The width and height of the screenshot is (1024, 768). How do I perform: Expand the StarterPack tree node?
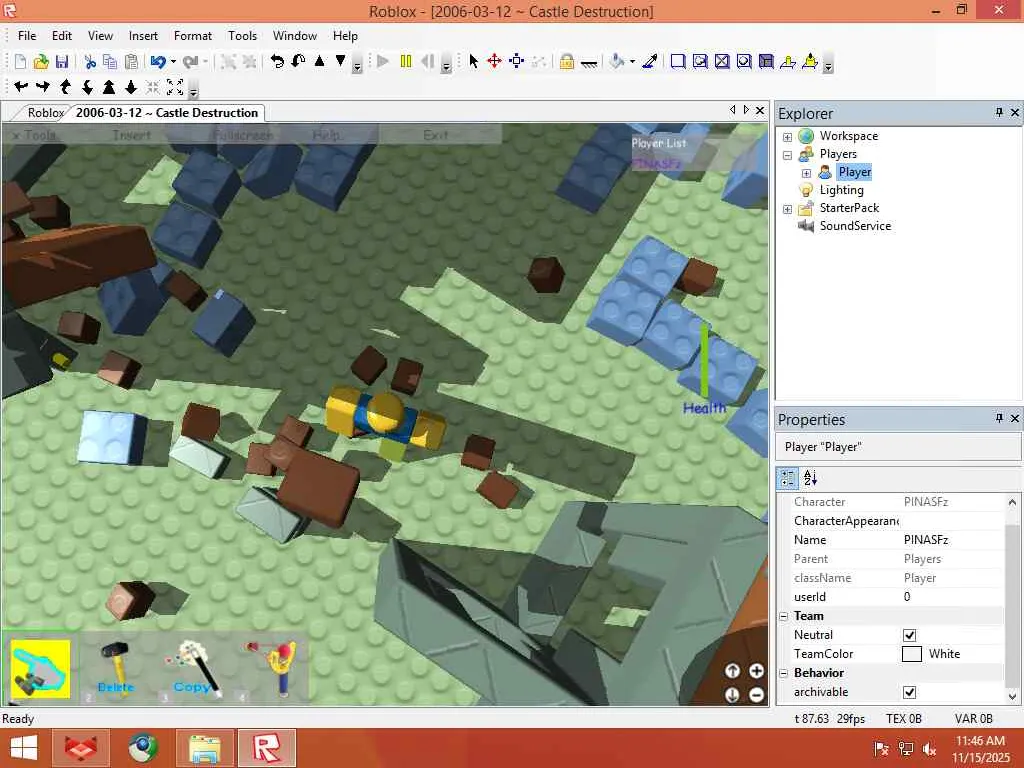pyautogui.click(x=787, y=209)
